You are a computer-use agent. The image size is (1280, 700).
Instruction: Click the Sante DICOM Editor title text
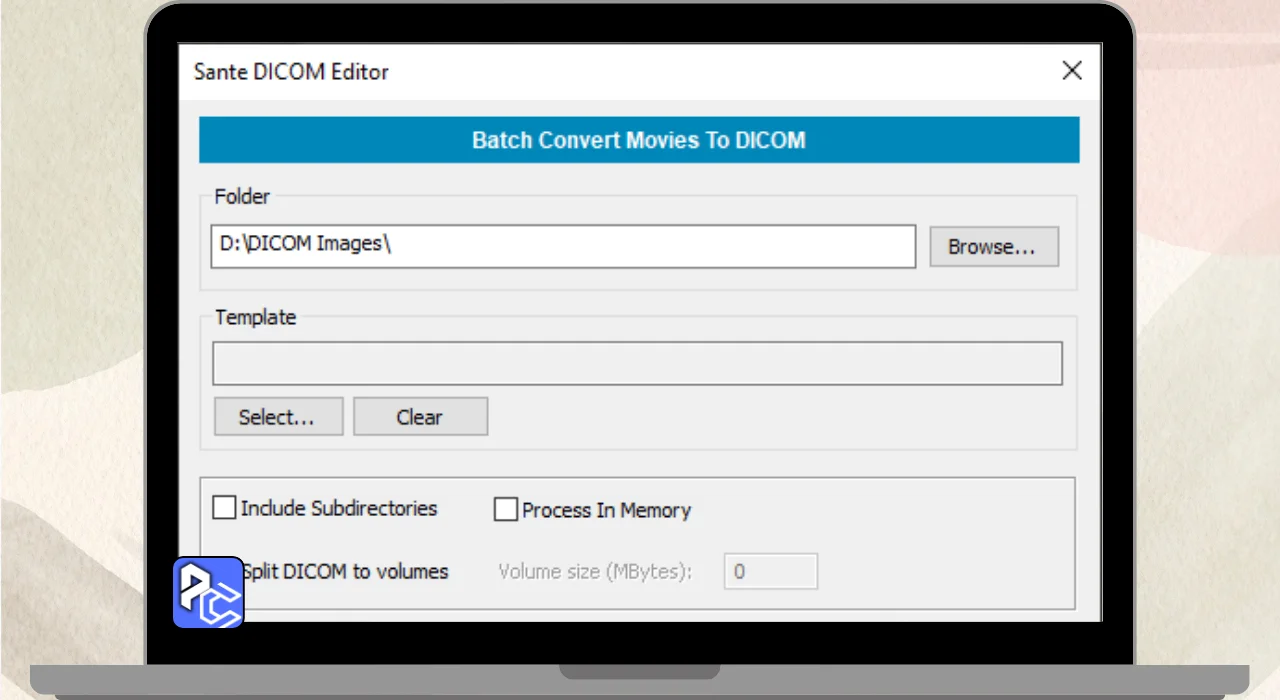(x=291, y=72)
